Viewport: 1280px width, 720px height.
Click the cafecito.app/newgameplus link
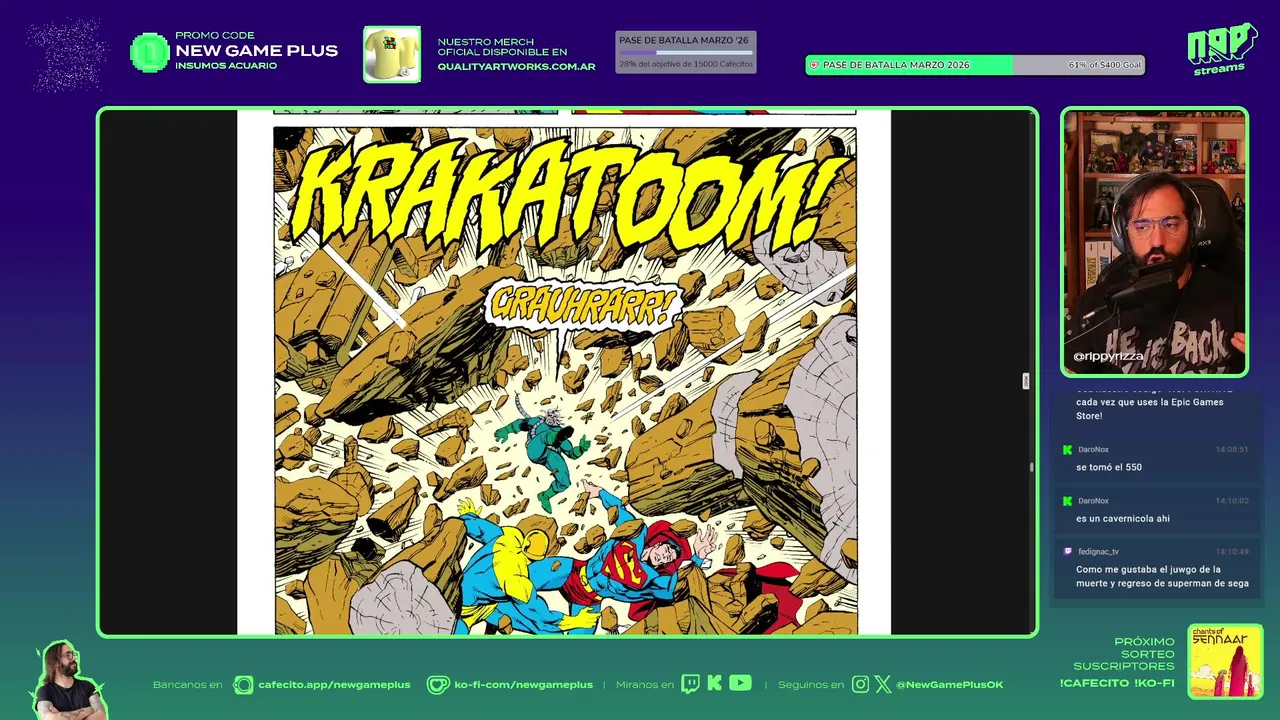click(x=334, y=685)
